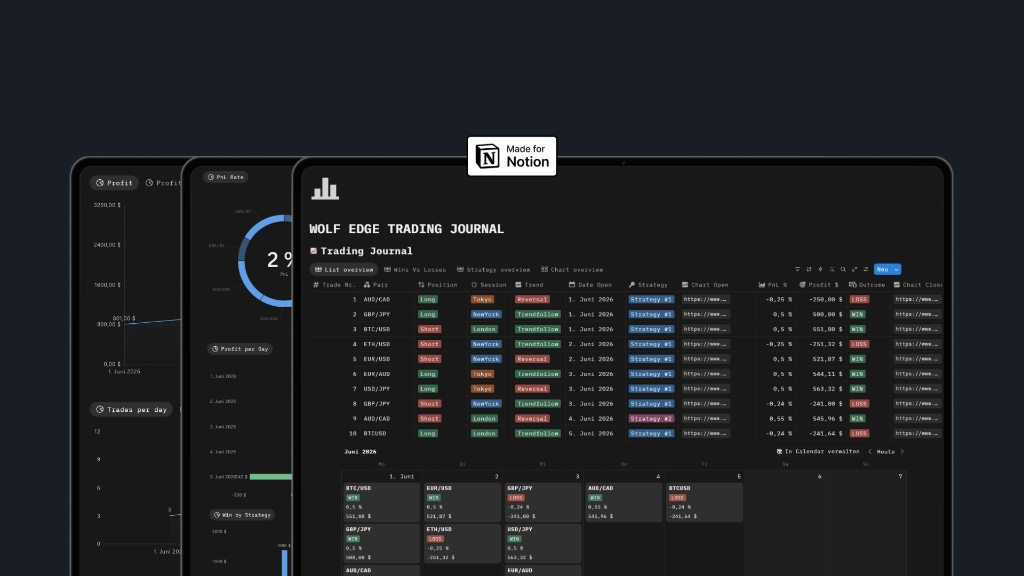Click the Pair column header

(376, 285)
